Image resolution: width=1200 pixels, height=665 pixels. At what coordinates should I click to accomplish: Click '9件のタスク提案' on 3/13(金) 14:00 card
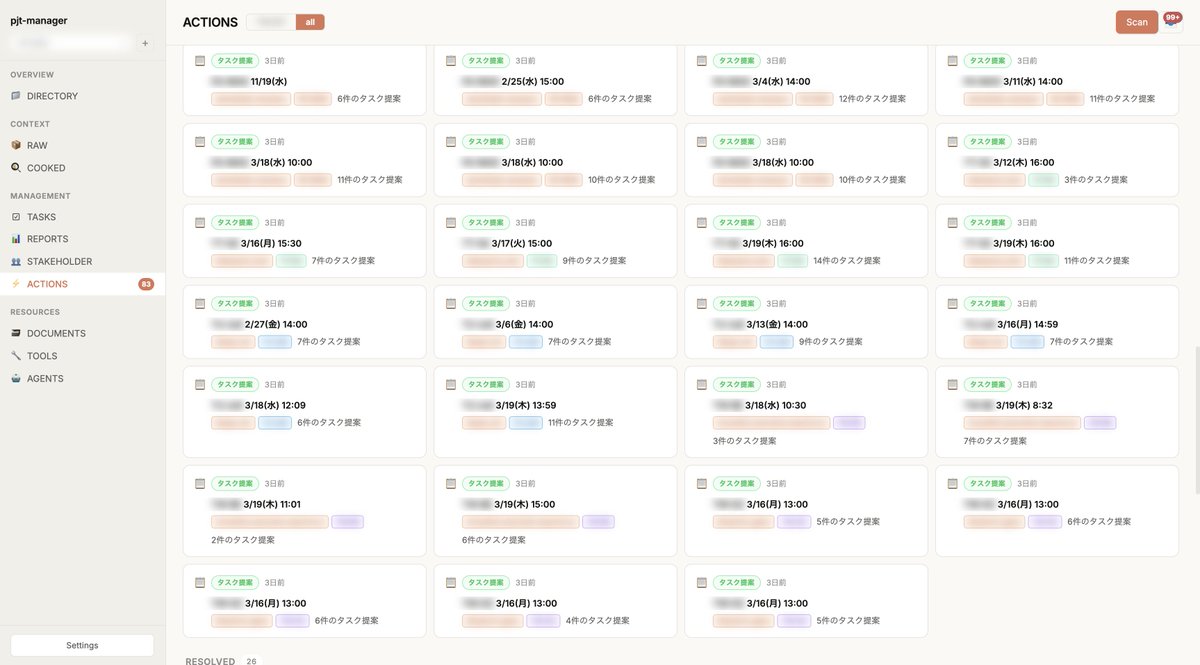click(831, 342)
